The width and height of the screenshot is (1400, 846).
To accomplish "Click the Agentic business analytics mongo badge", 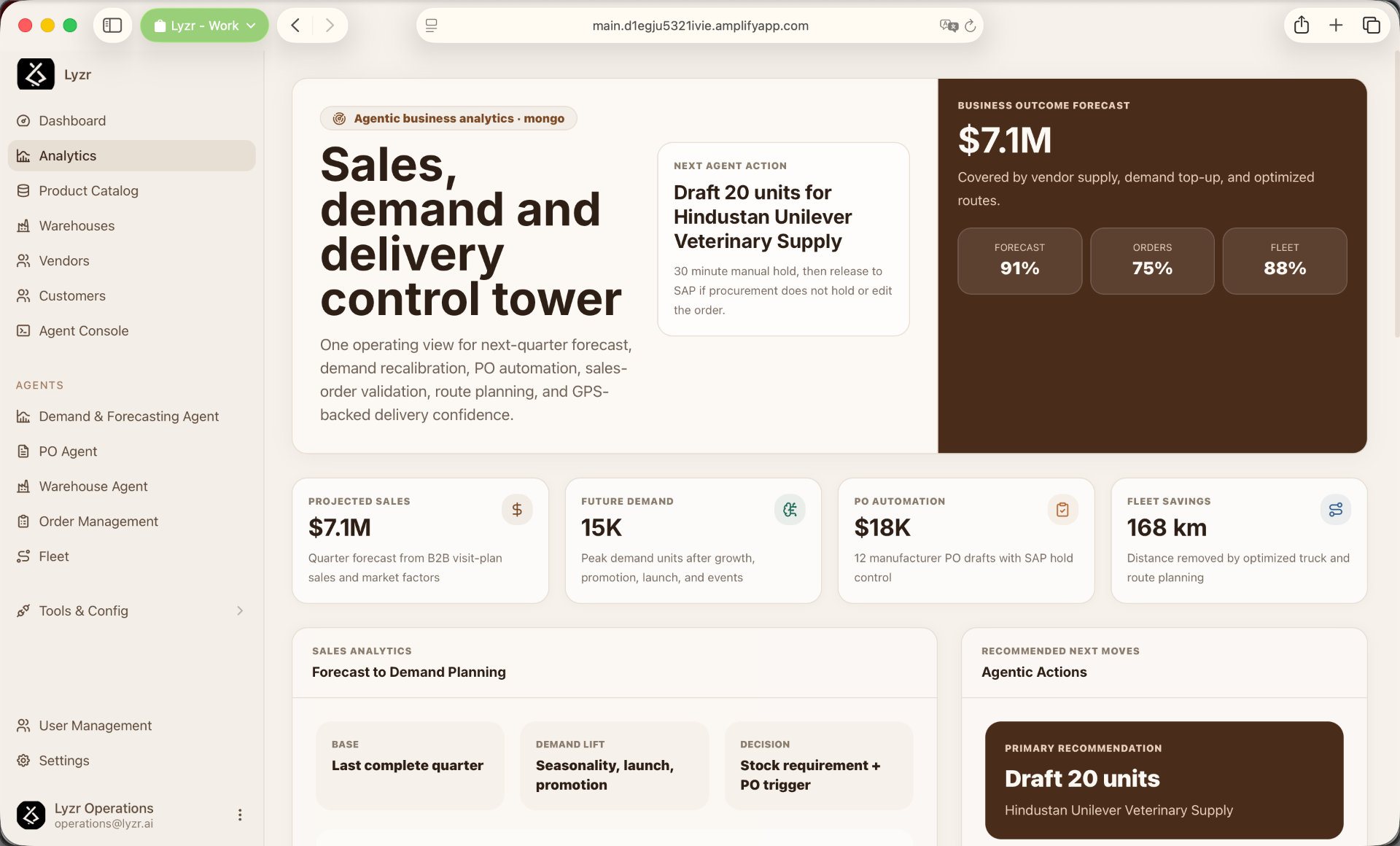I will click(x=448, y=119).
